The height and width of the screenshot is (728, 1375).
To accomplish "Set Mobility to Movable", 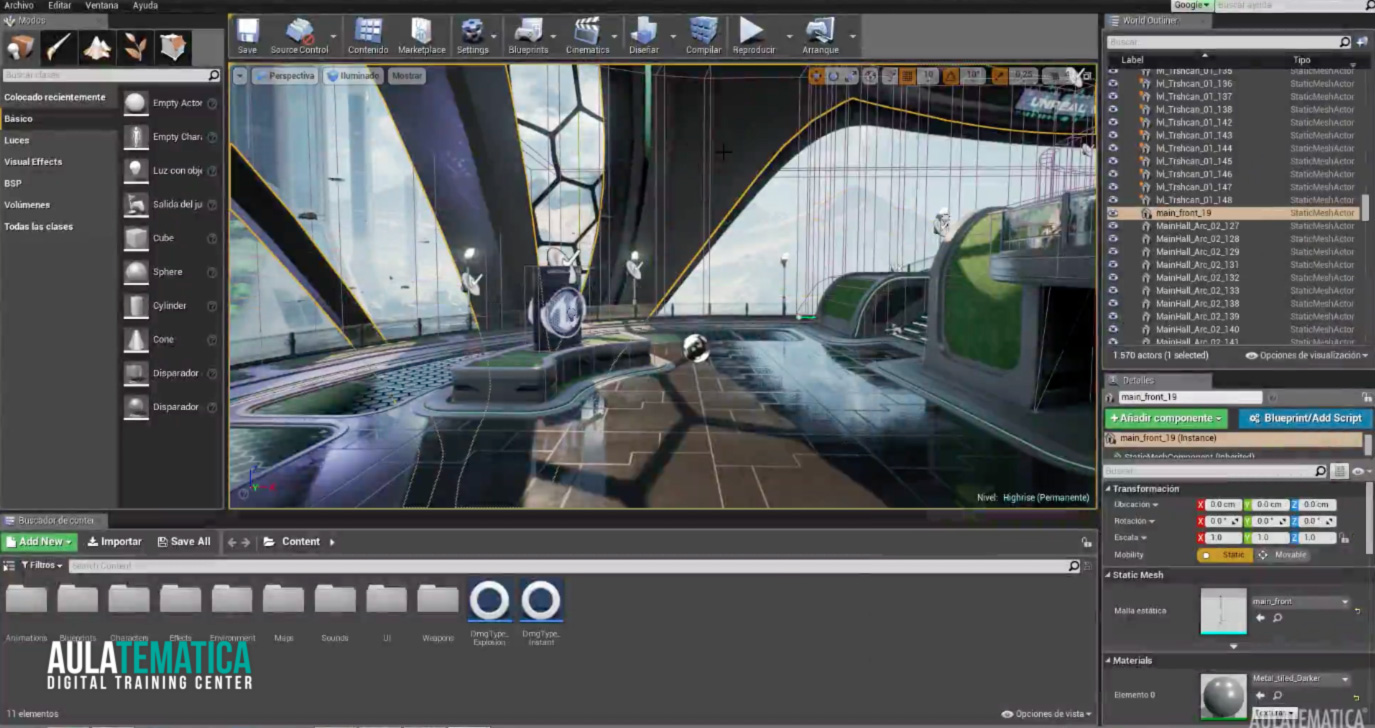I will pyautogui.click(x=1281, y=555).
